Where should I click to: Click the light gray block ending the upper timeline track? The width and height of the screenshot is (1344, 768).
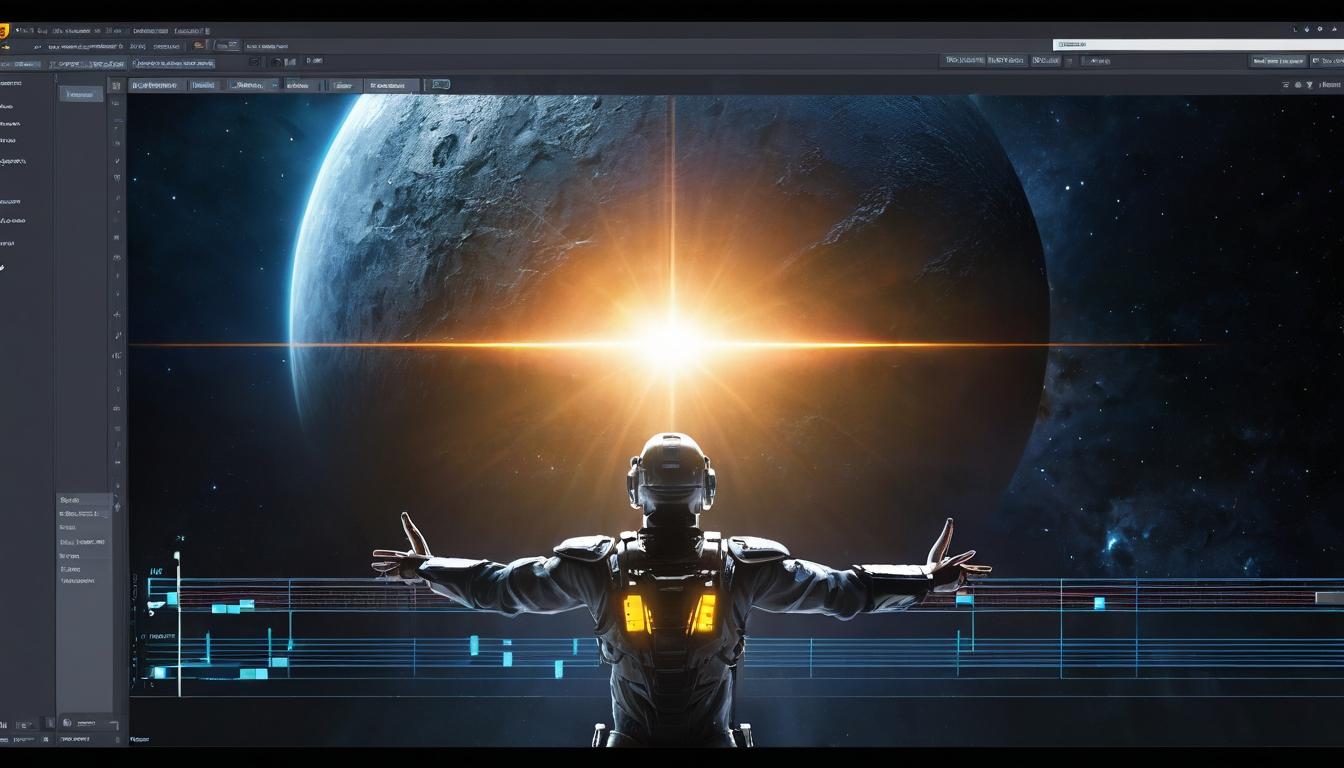[x=1329, y=598]
